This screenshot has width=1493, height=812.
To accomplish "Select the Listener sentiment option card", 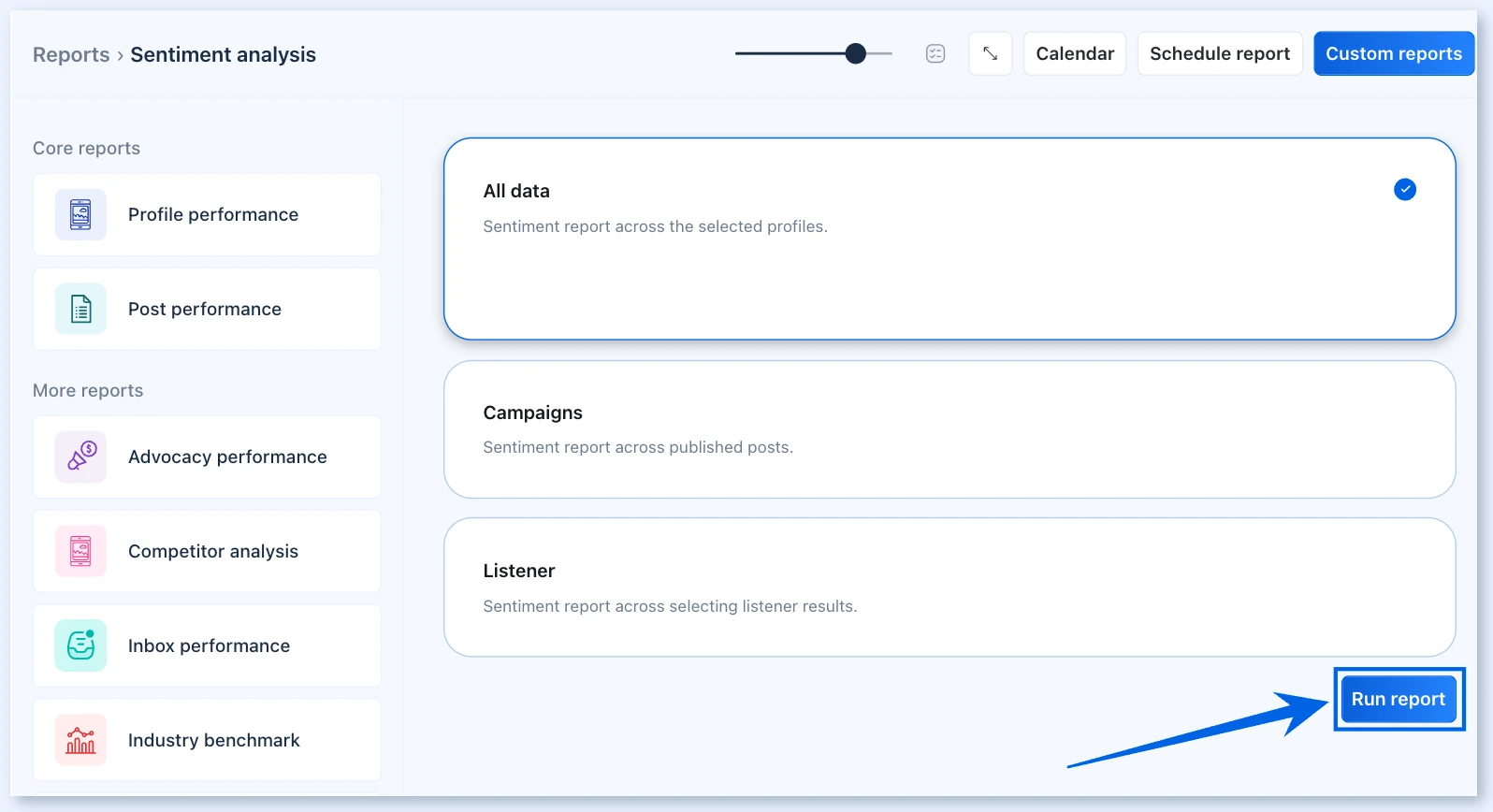I will point(949,587).
